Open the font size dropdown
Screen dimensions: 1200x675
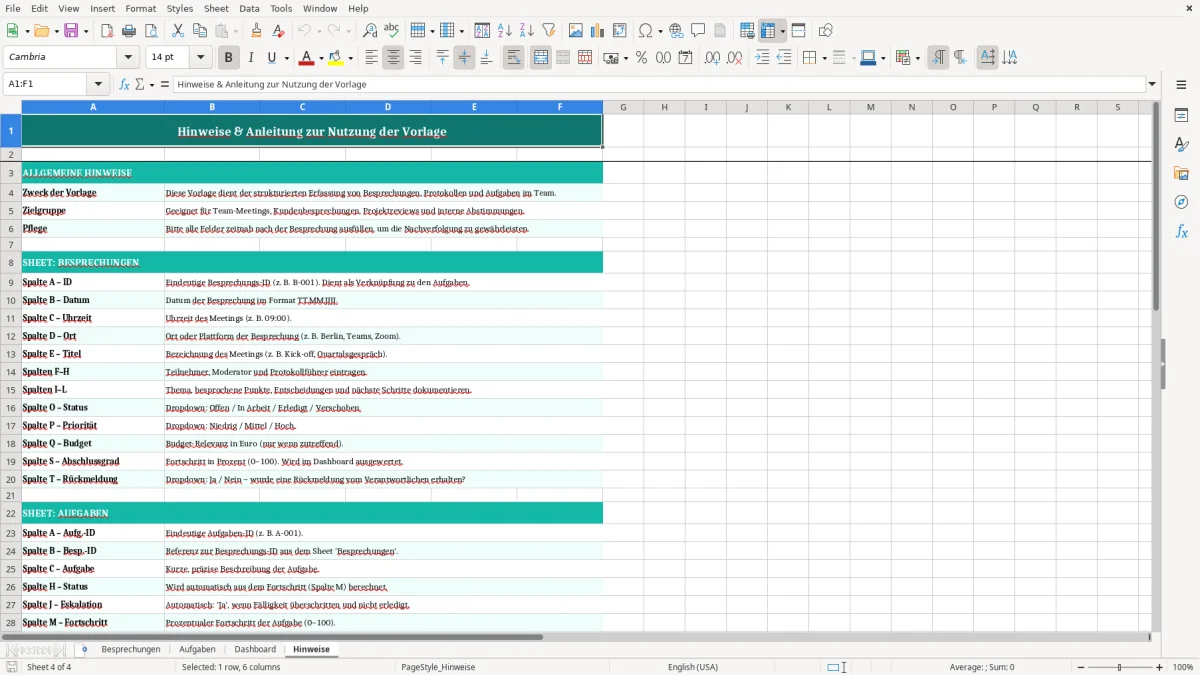point(201,57)
